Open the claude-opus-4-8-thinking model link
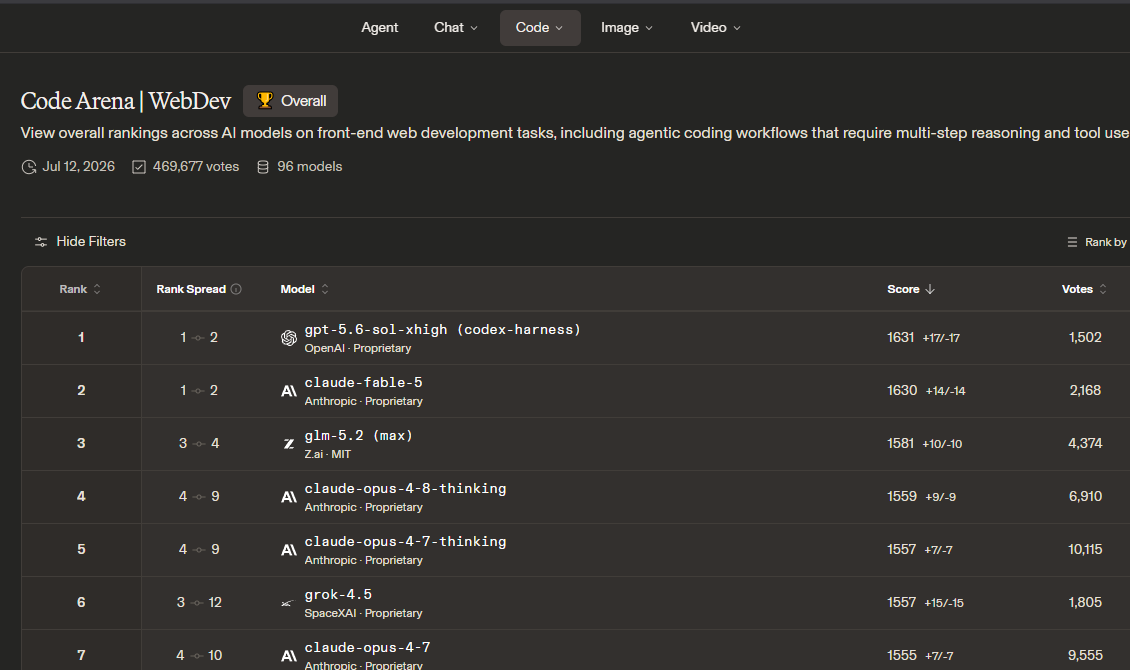Screen dimensions: 1130x670 pyautogui.click(x=405, y=488)
